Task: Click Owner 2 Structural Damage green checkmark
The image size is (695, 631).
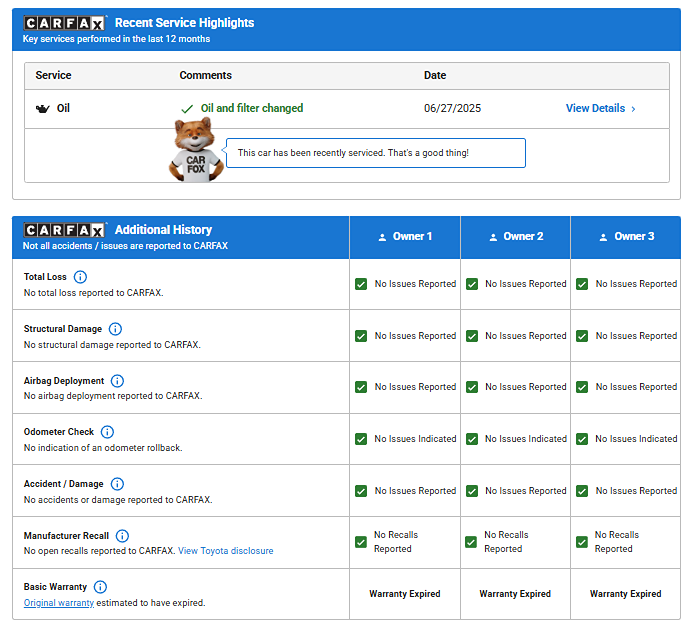Action: click(471, 336)
